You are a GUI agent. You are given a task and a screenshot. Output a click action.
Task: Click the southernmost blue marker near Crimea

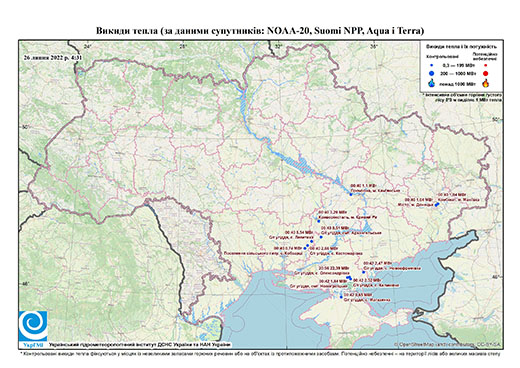point(341,297)
